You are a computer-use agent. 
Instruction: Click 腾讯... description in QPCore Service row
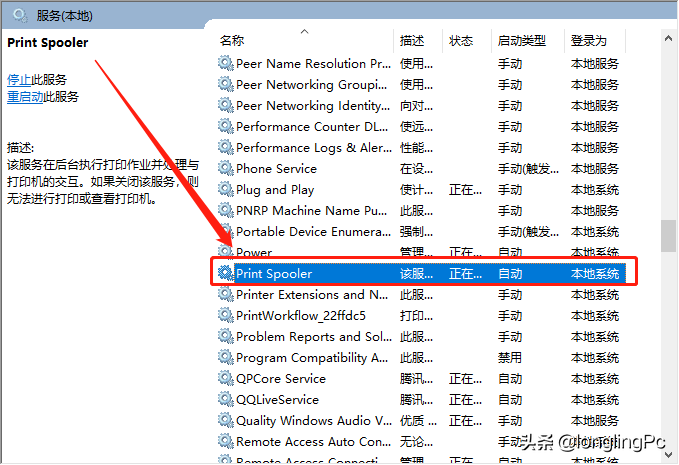point(416,379)
